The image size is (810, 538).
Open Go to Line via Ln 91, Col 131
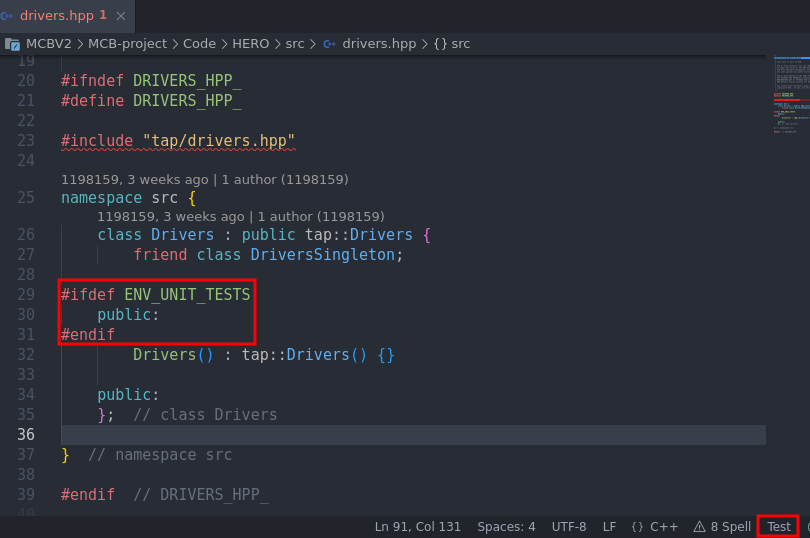tap(417, 526)
